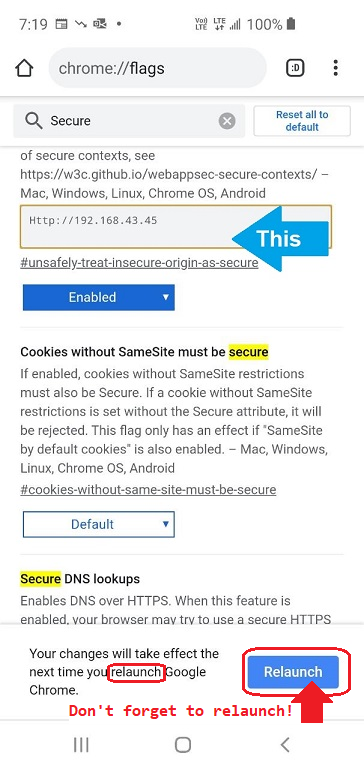Tap the Chrome home icon
This screenshot has width=364, height=768.
click(x=24, y=68)
